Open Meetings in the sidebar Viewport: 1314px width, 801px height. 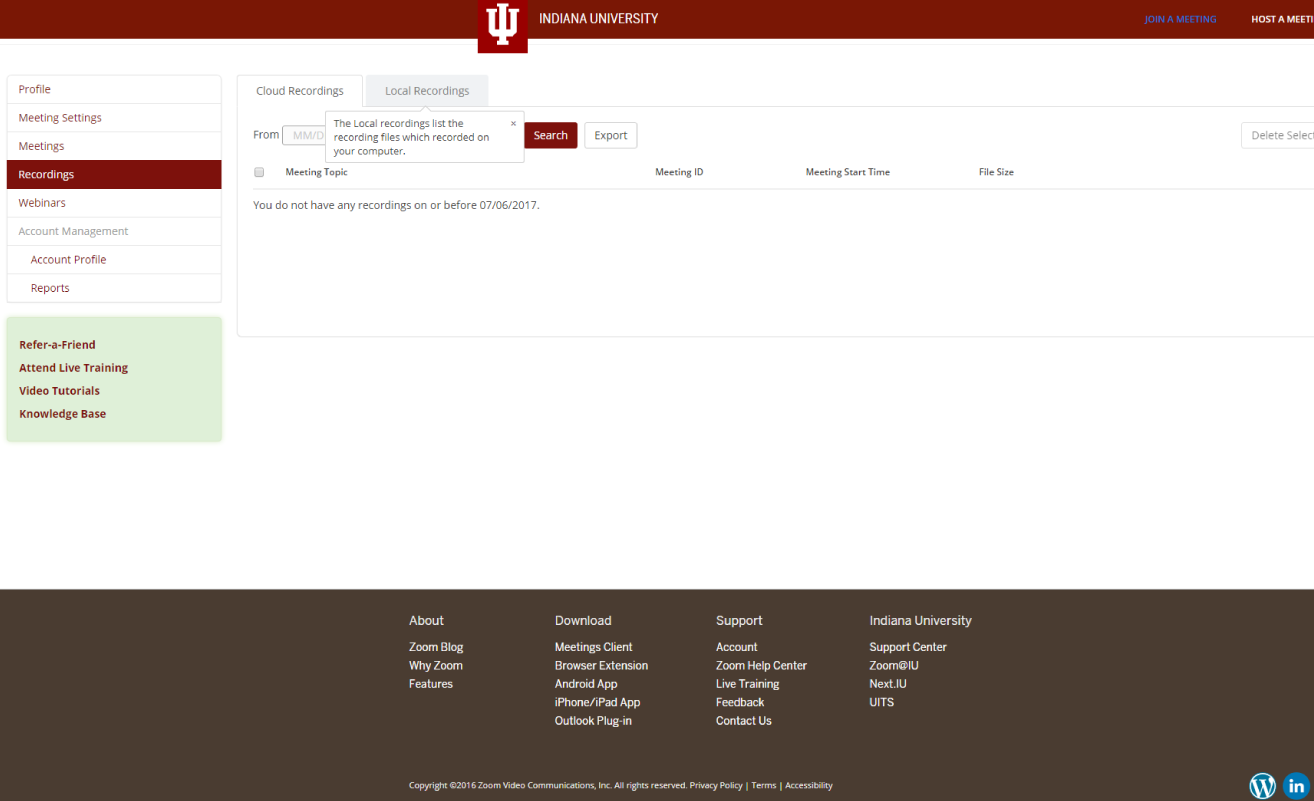point(114,146)
